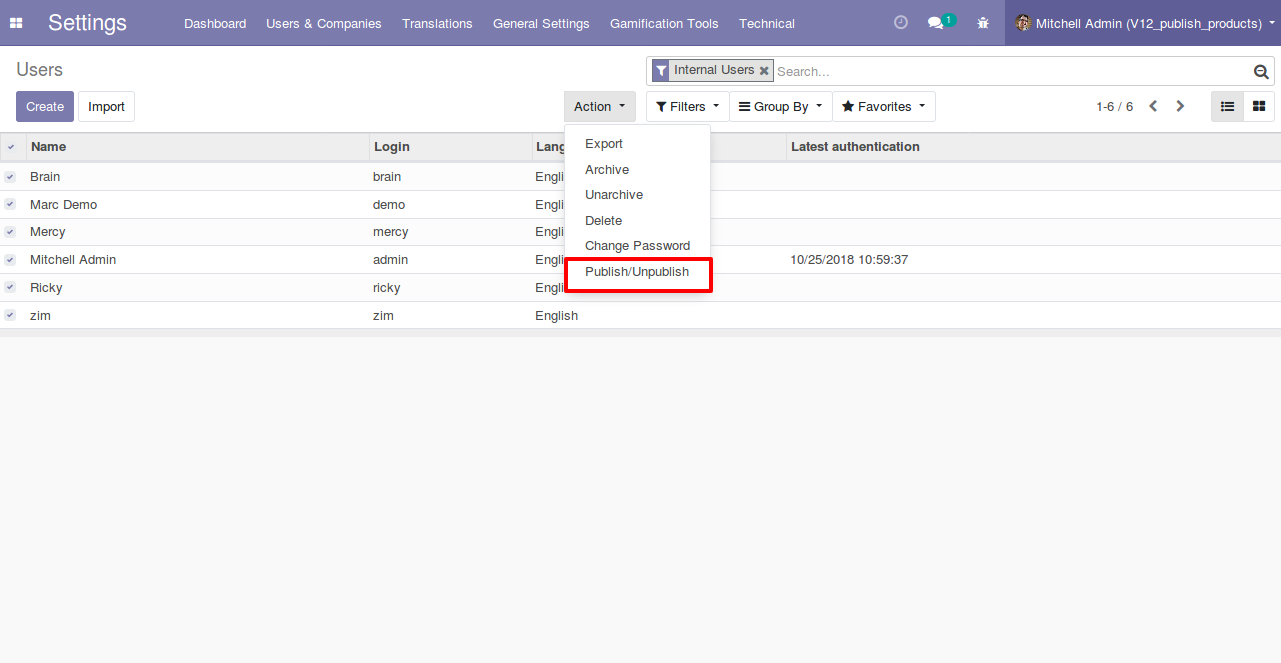Open the conversations chat icon
1281x663 pixels.
(x=936, y=23)
